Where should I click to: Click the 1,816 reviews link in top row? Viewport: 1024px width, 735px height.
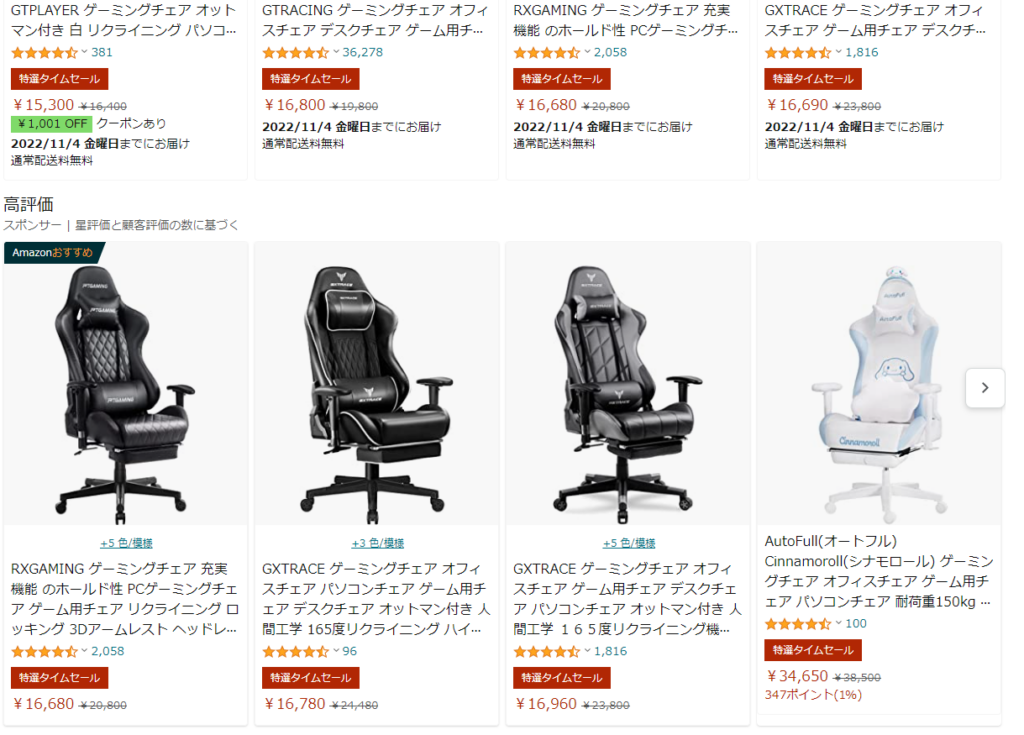(x=861, y=52)
